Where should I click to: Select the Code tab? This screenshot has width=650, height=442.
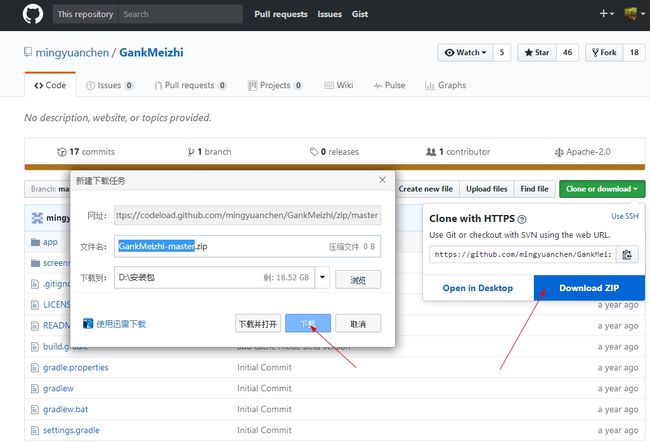coord(50,85)
